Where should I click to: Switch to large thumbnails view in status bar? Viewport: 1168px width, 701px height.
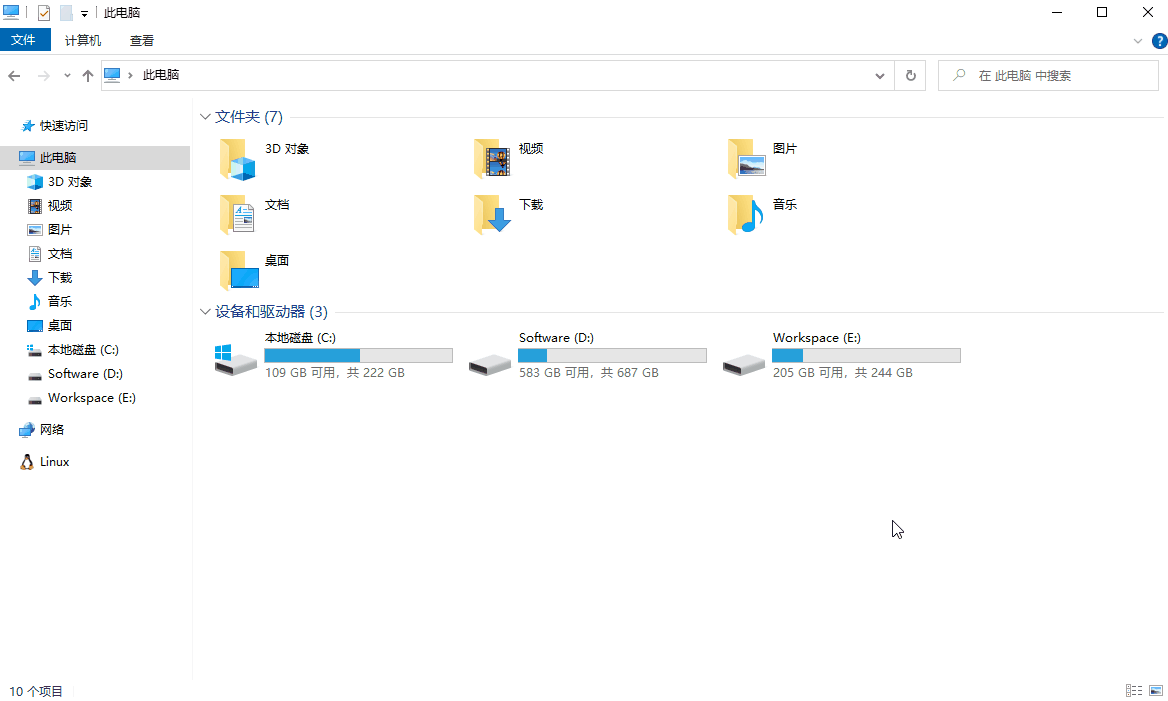click(x=1156, y=691)
